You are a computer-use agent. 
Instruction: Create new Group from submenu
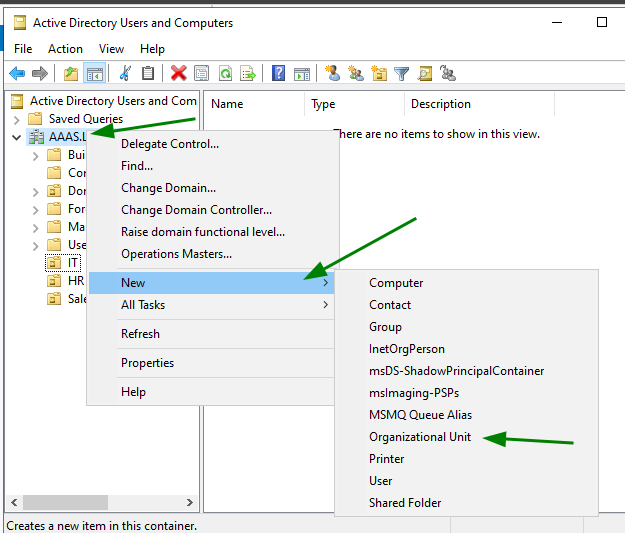(x=466, y=326)
